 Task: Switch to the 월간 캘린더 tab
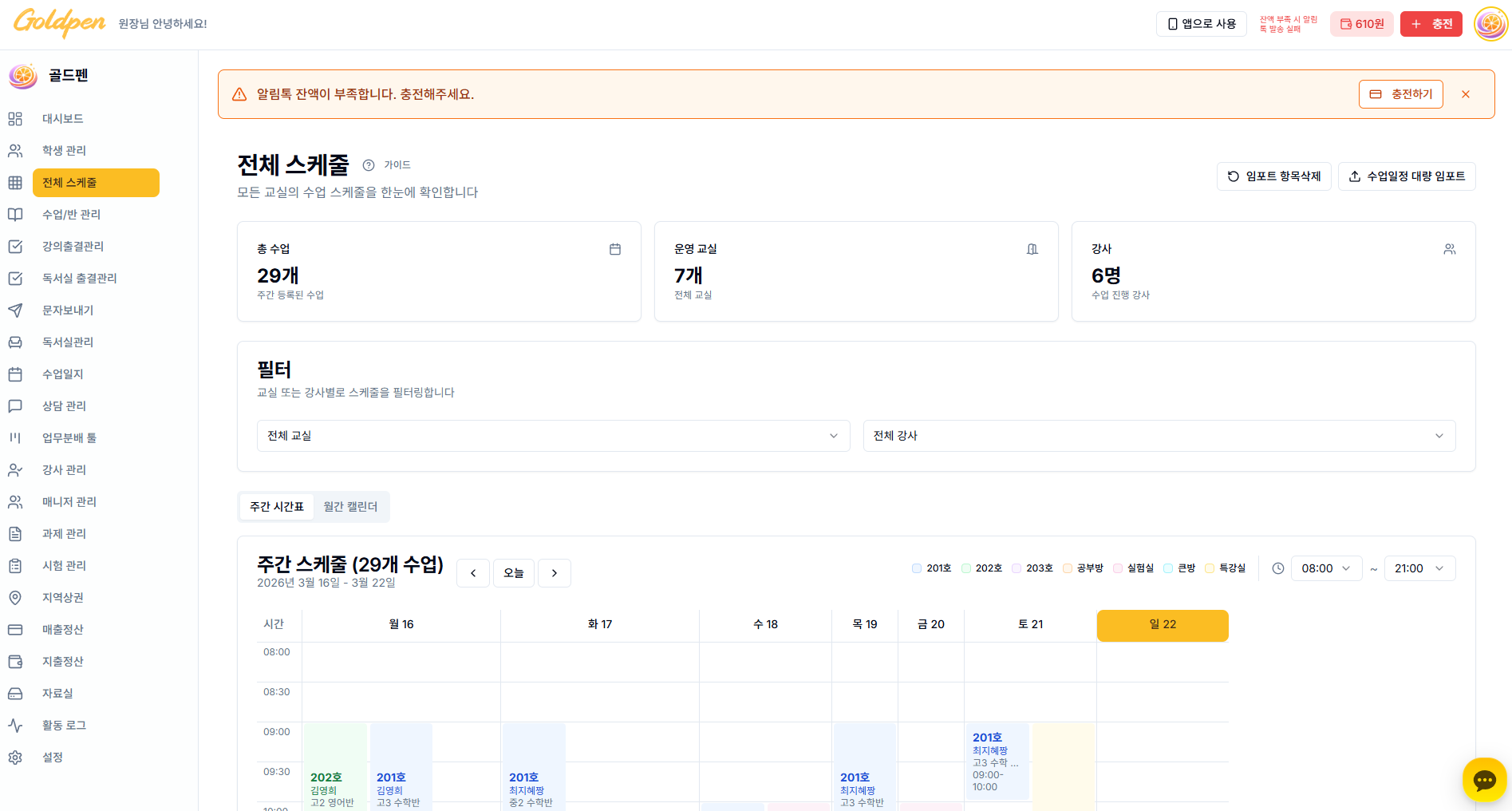[x=350, y=506]
